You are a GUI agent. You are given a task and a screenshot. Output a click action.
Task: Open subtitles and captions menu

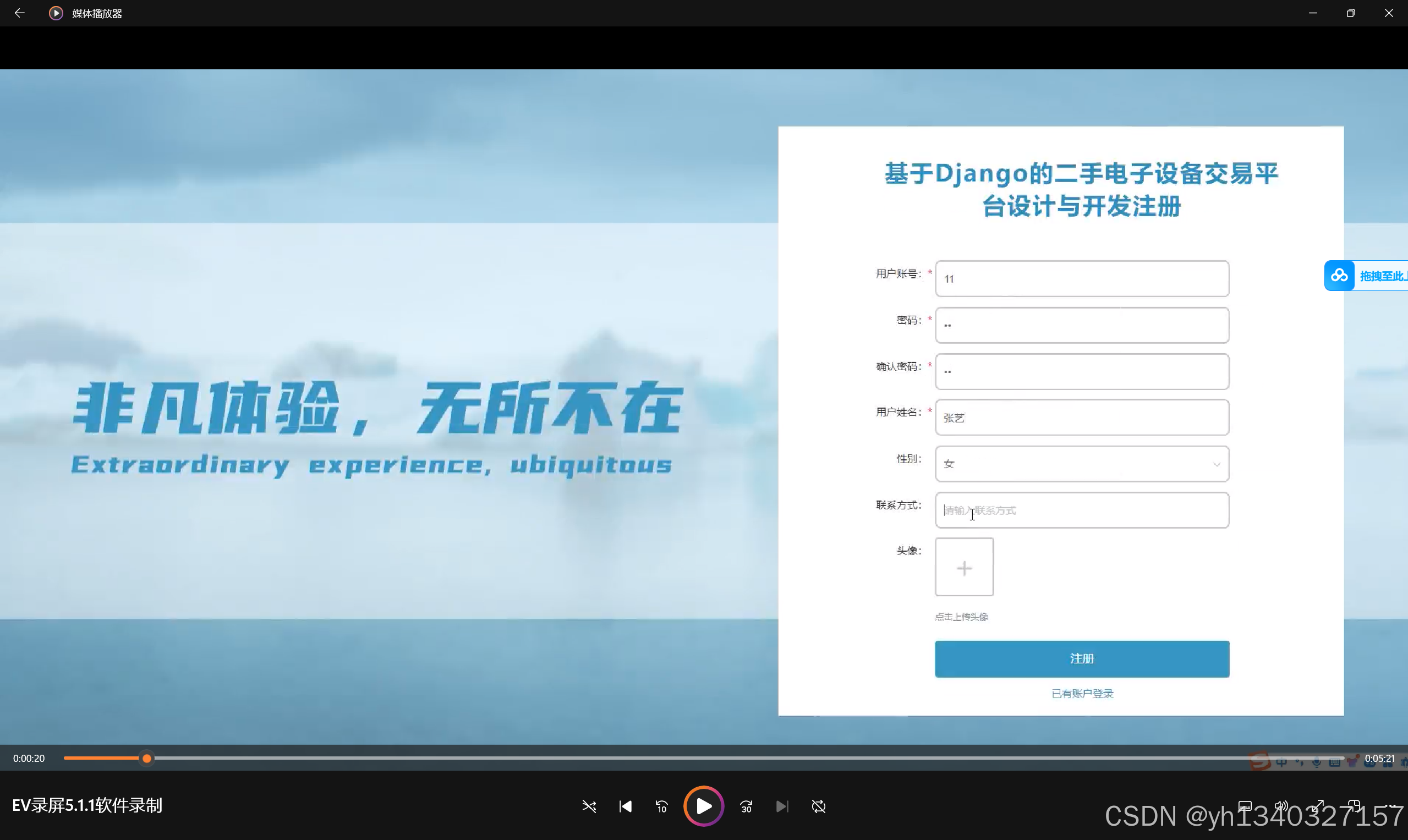click(1245, 805)
